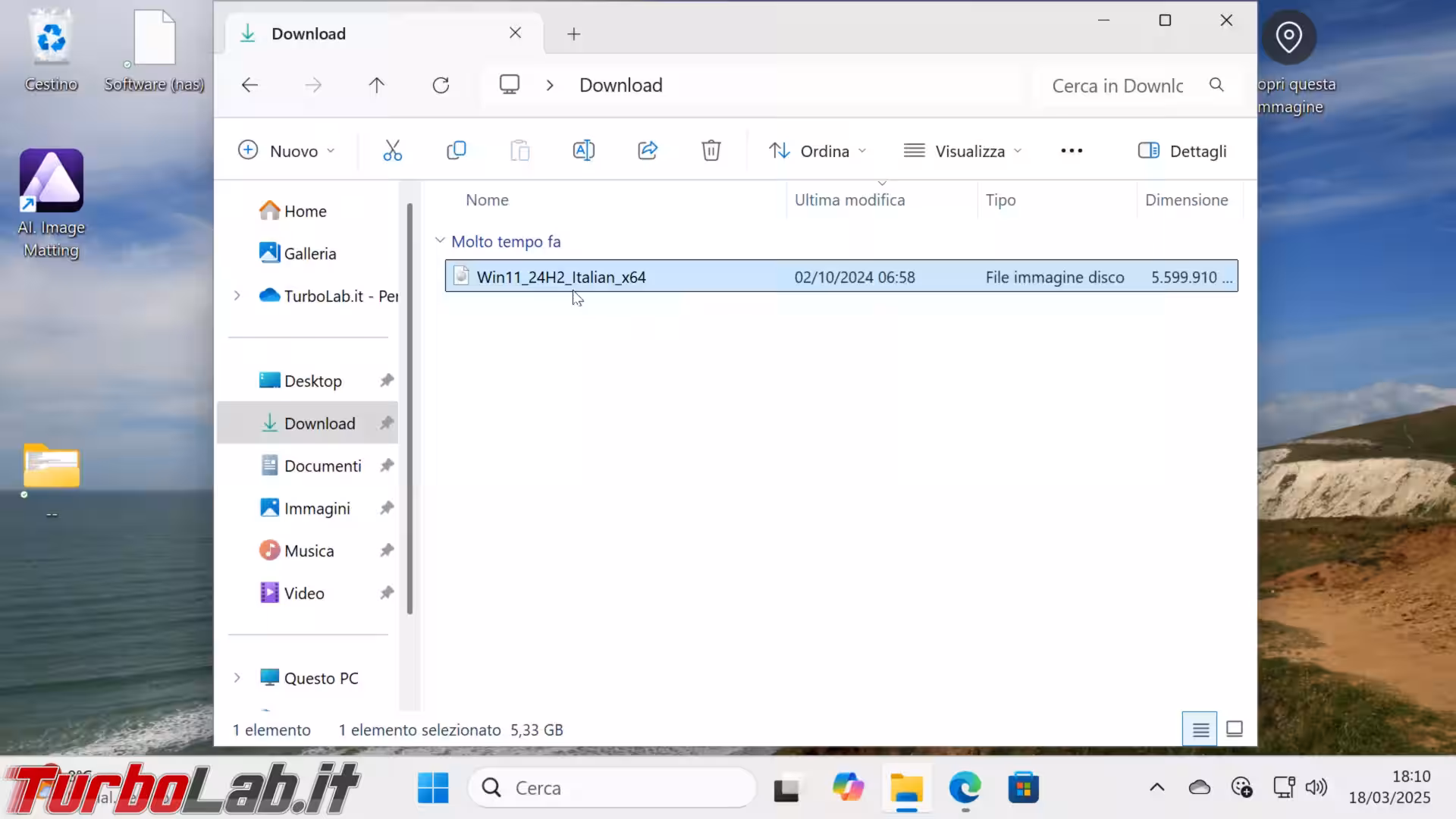This screenshot has width=1456, height=819.
Task: Open the Nuovo dropdown menu
Action: [x=287, y=151]
